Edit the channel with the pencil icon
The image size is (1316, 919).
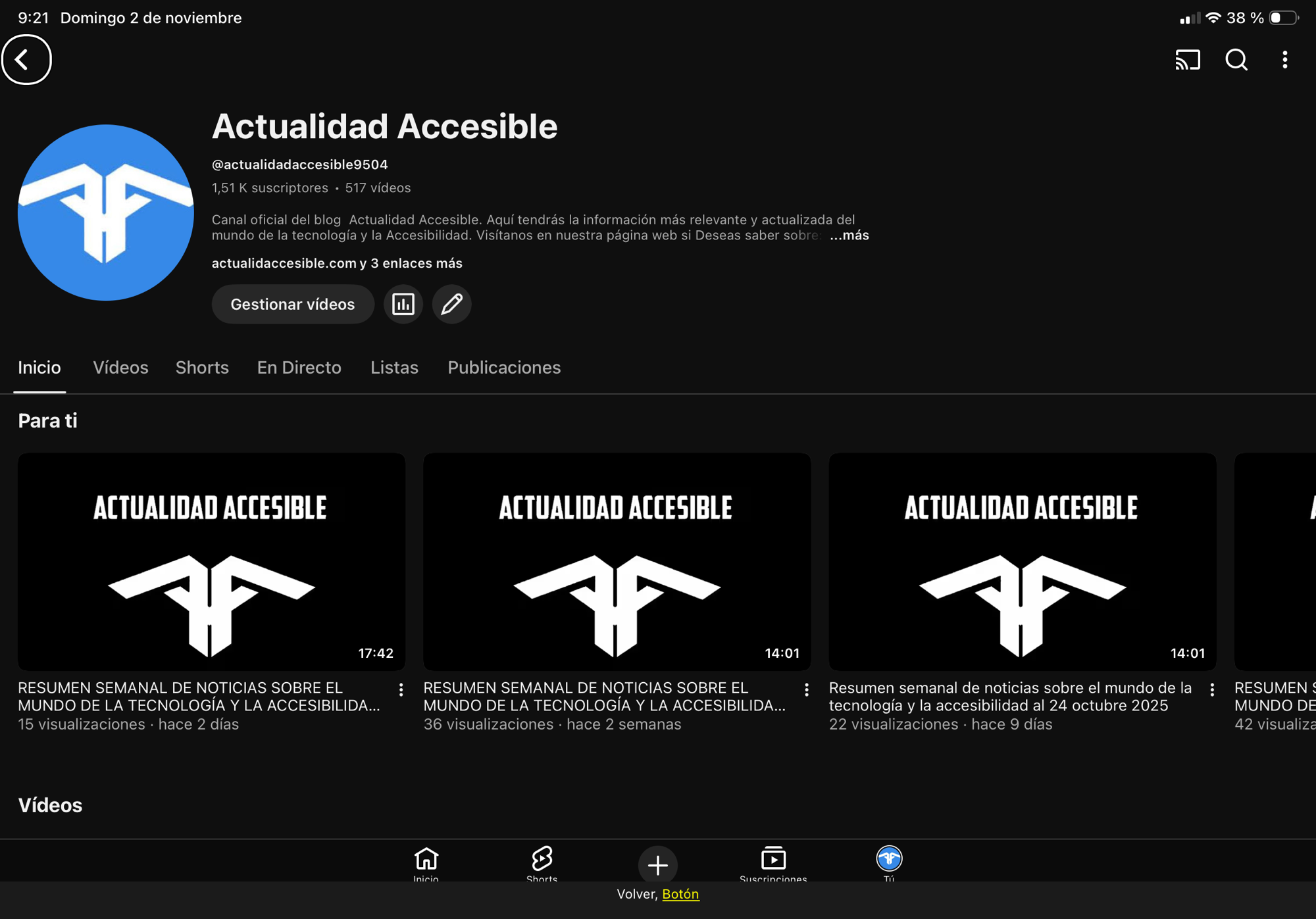451,304
